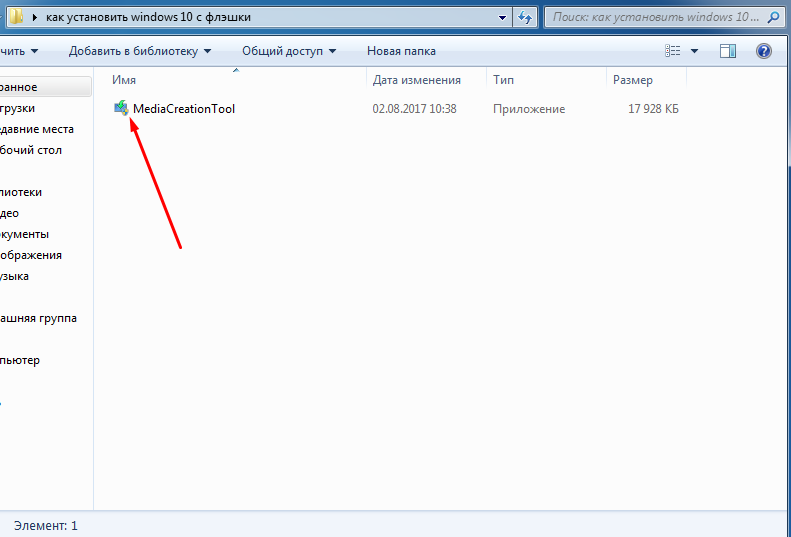Image resolution: width=791 pixels, height=537 pixels.
Task: Open the Упорядочить dropdown arrow
Action: 34,51
